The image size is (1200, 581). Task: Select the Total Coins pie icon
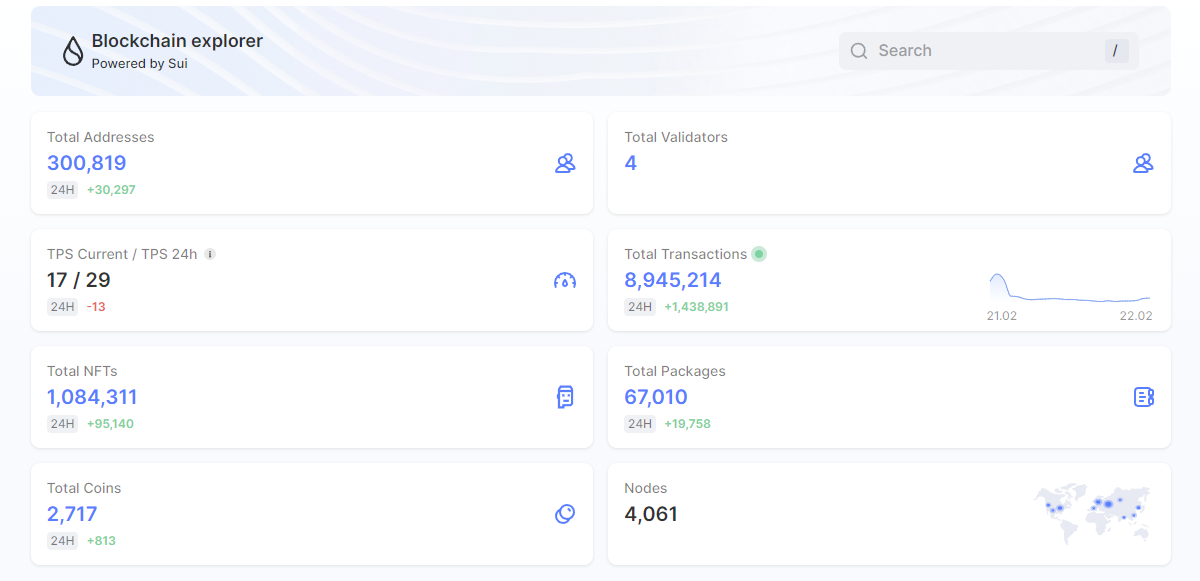(x=565, y=514)
